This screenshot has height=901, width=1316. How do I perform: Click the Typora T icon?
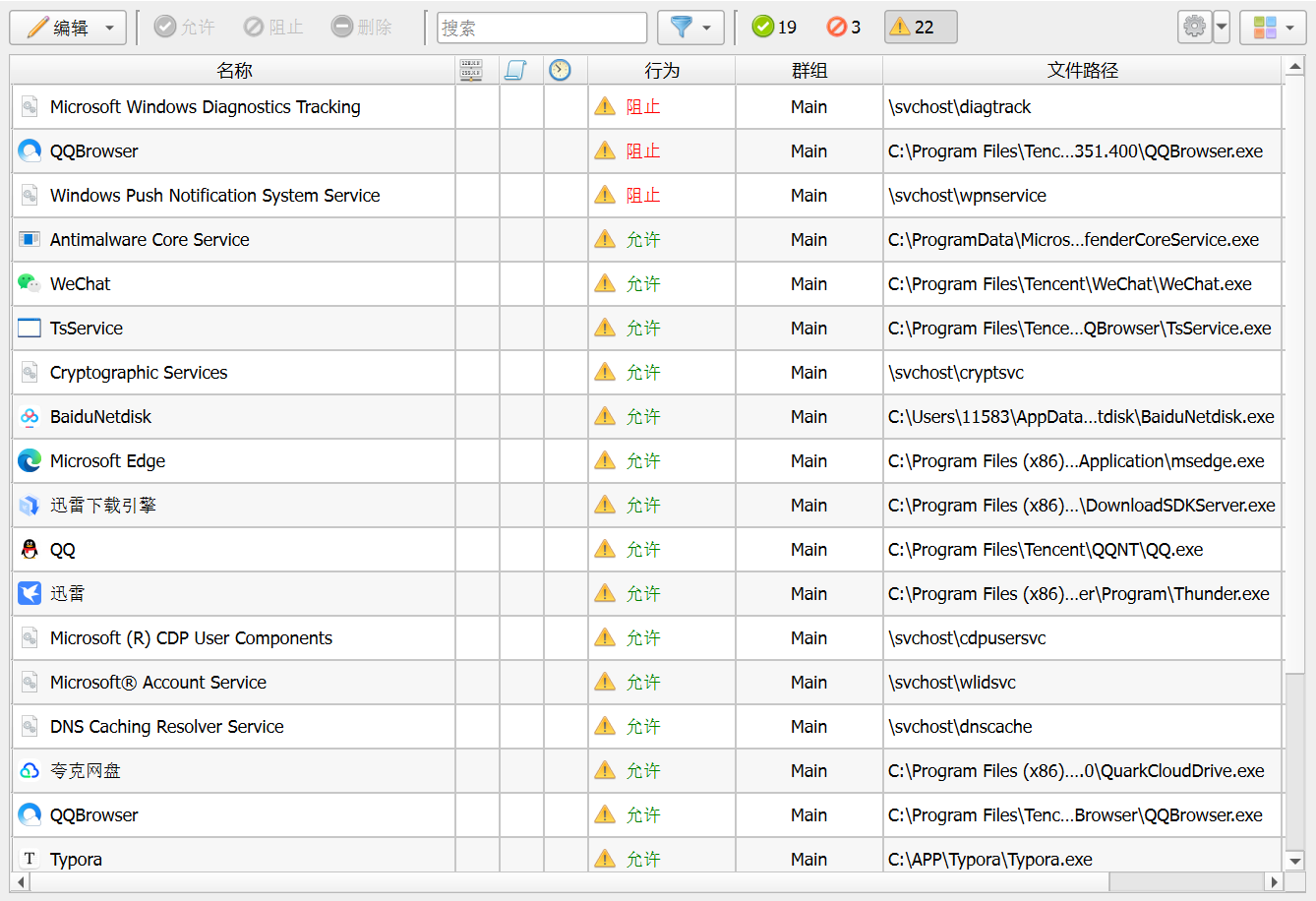30,859
